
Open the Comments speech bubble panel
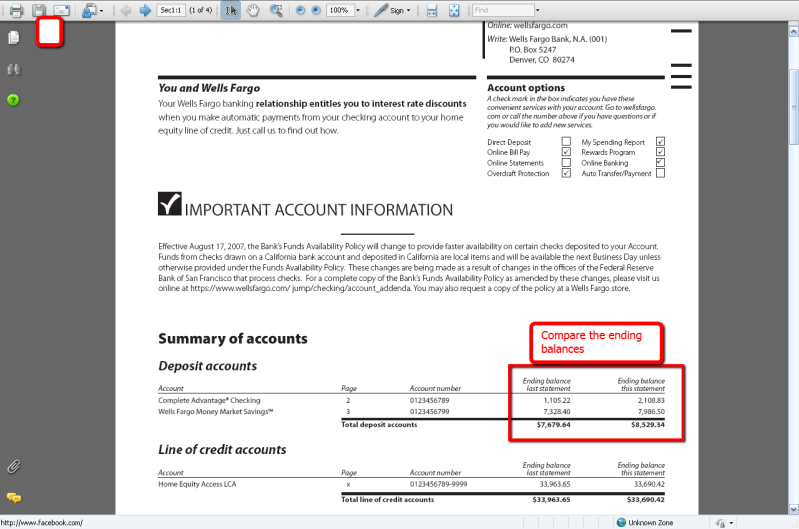click(14, 497)
